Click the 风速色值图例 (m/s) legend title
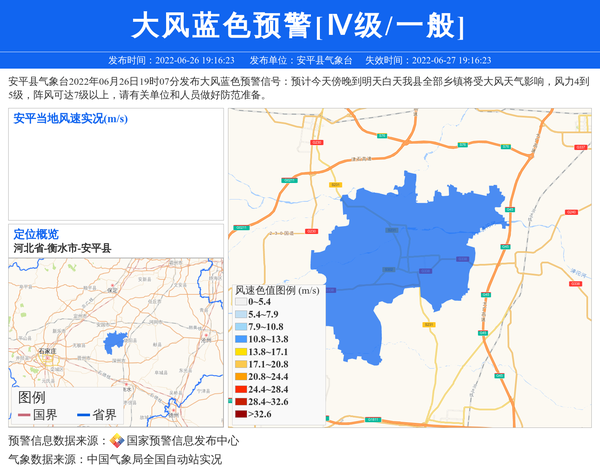 [277, 290]
